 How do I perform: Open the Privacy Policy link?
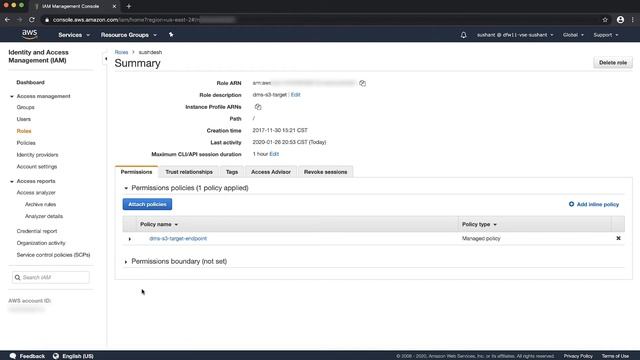[578, 356]
